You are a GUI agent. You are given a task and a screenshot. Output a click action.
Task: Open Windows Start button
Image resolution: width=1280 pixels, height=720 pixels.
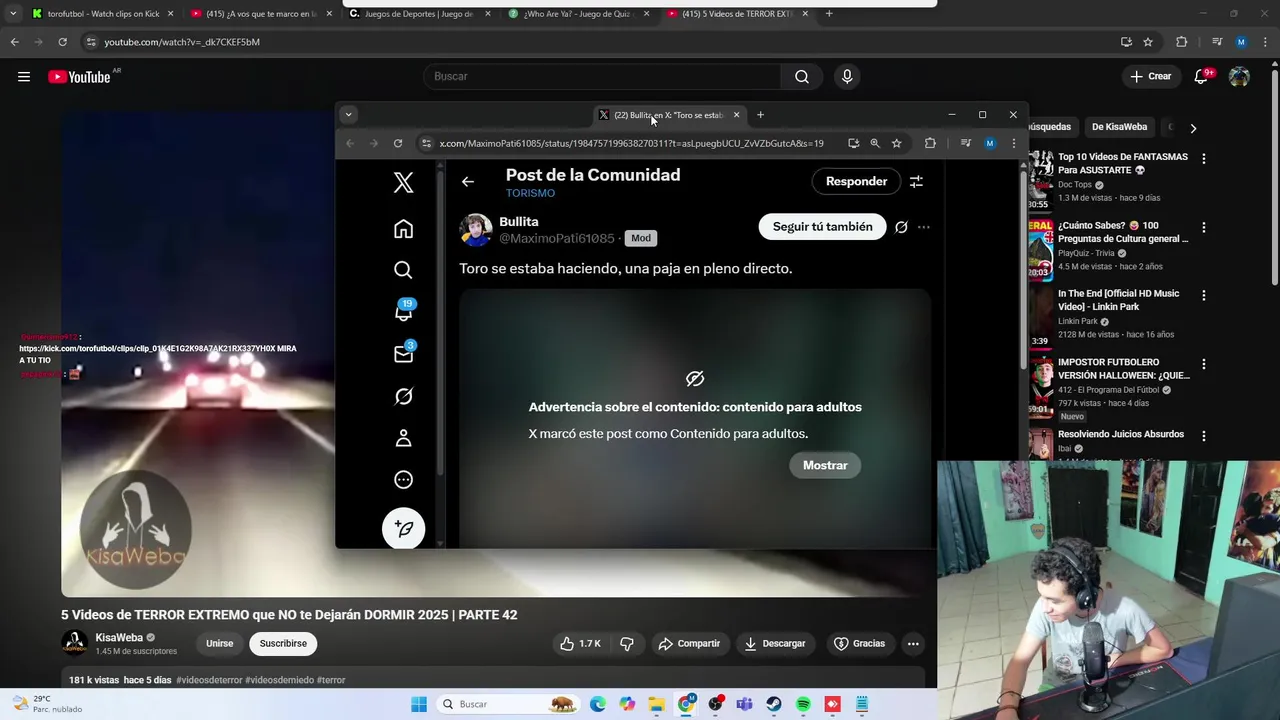[x=419, y=704]
